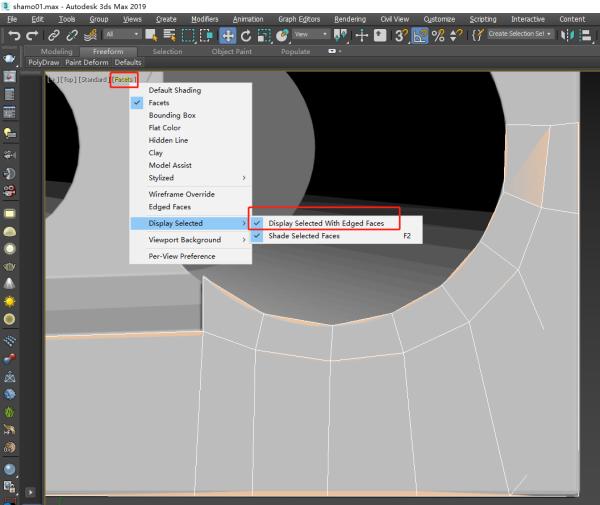This screenshot has height=505, width=600.
Task: Activate the Select and Link tool
Action: 54,36
